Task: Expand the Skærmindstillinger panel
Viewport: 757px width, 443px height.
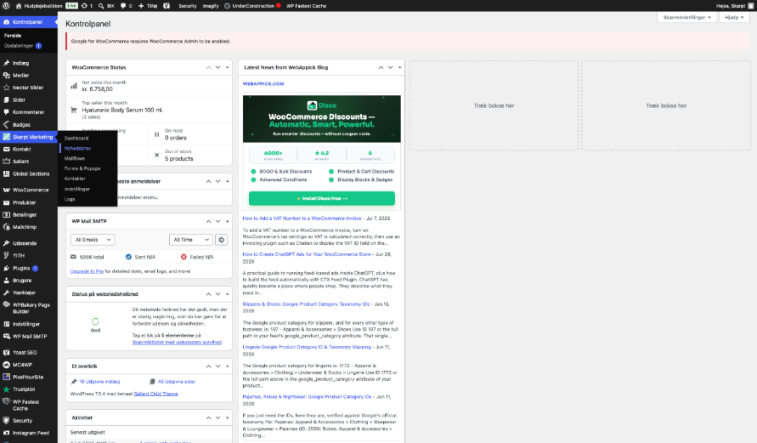Action: pyautogui.click(x=687, y=17)
